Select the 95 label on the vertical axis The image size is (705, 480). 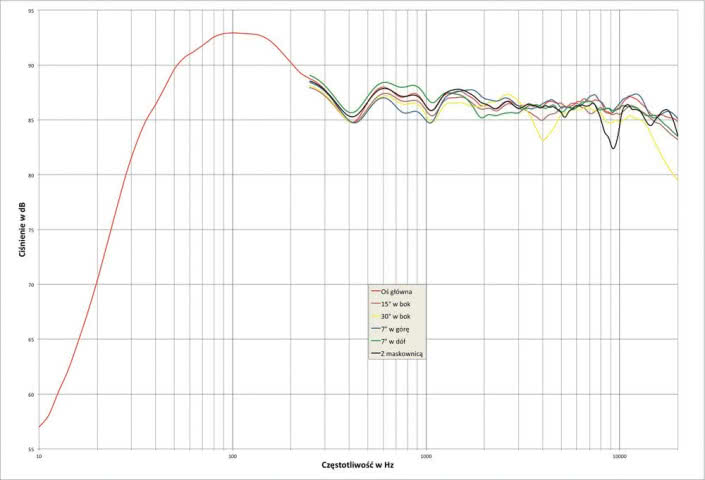30,11
